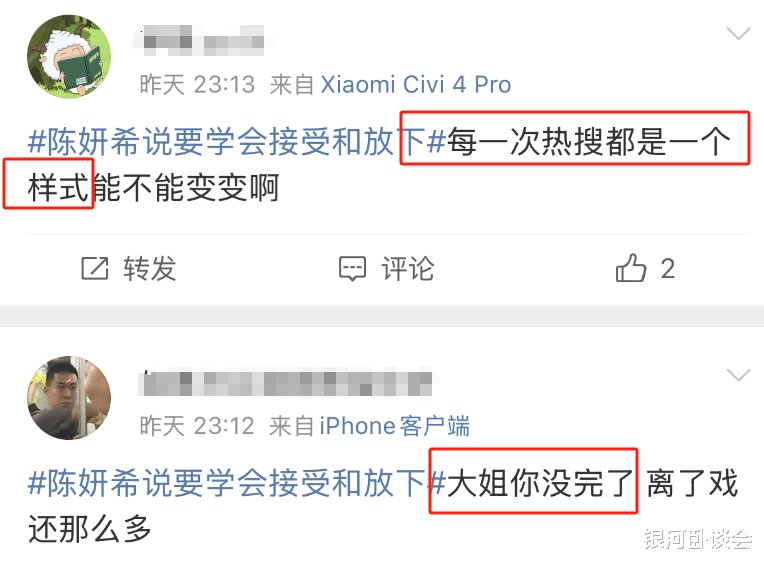Click the timestamp 昨天 23:12
Viewport: 764px width, 564px height.
(x=197, y=426)
